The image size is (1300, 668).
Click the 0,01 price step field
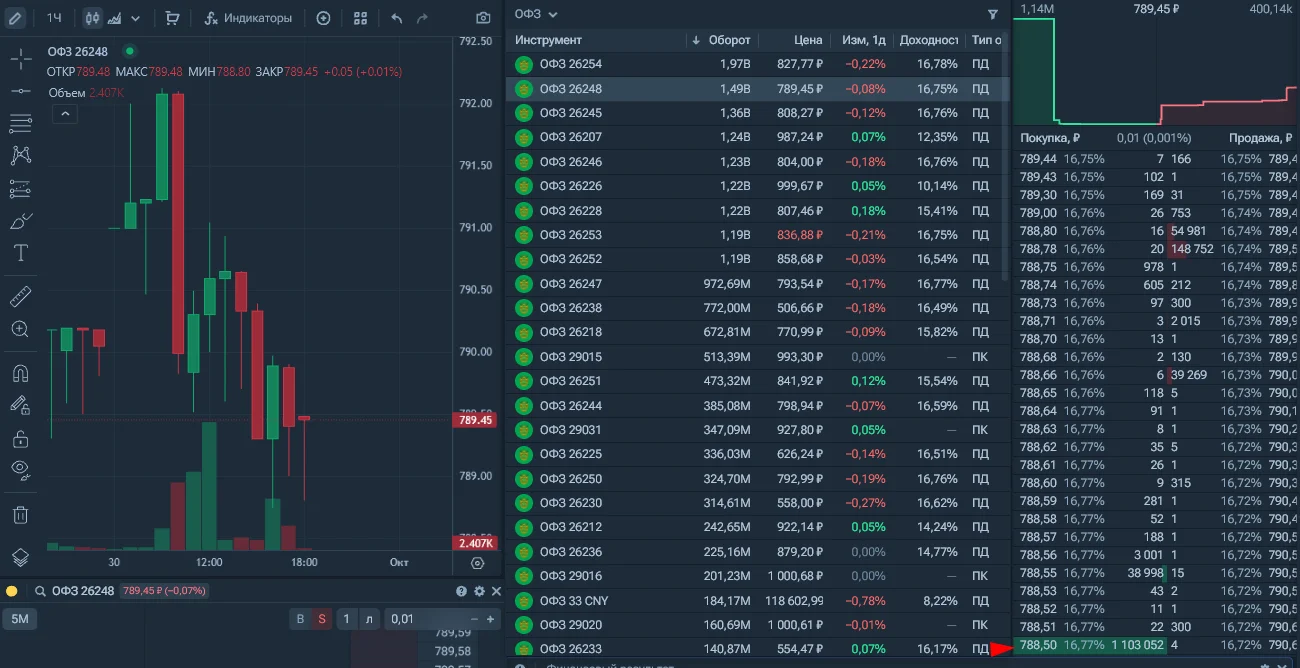pos(431,619)
